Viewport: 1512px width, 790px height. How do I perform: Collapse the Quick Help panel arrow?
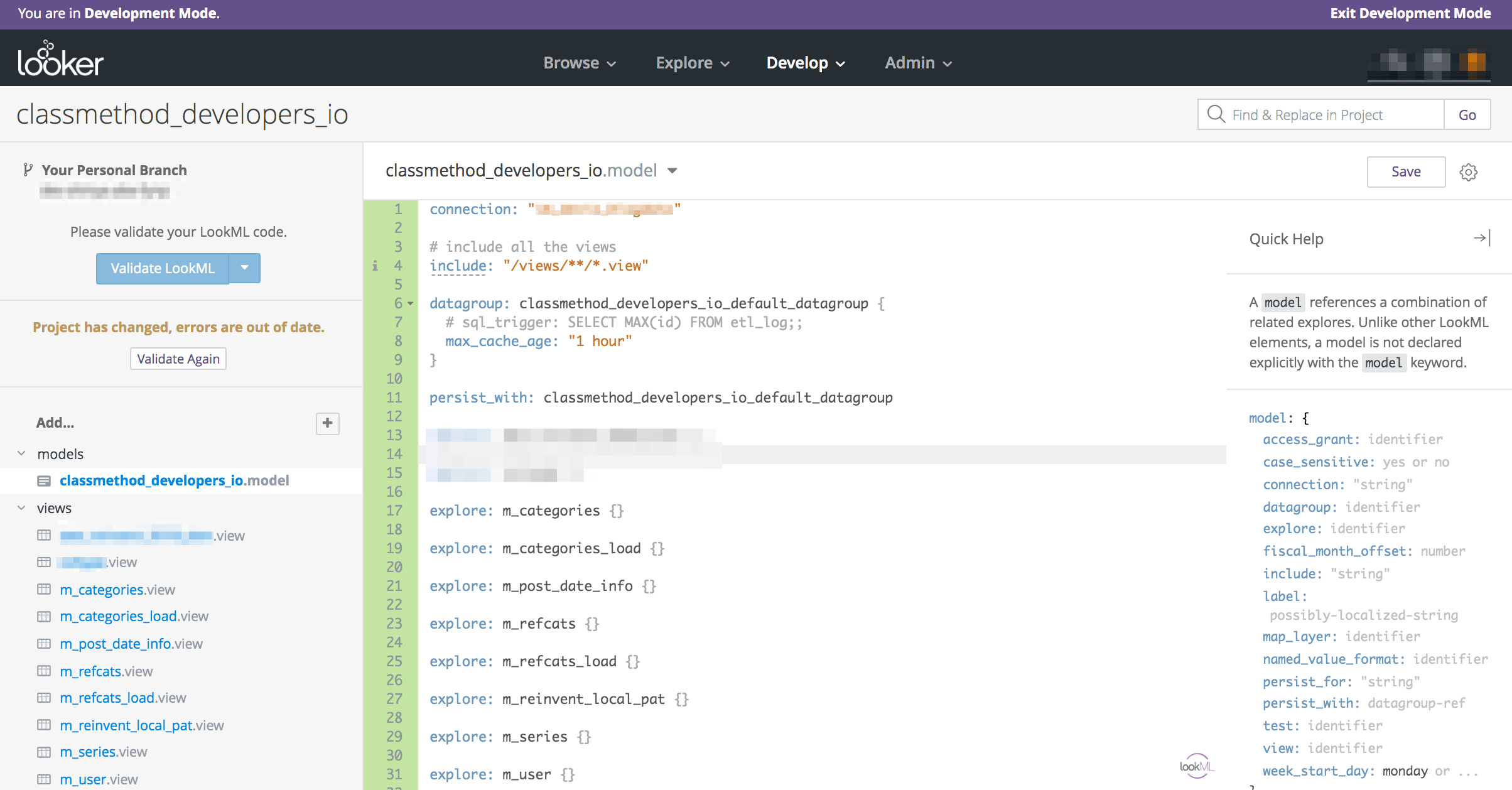(x=1482, y=239)
